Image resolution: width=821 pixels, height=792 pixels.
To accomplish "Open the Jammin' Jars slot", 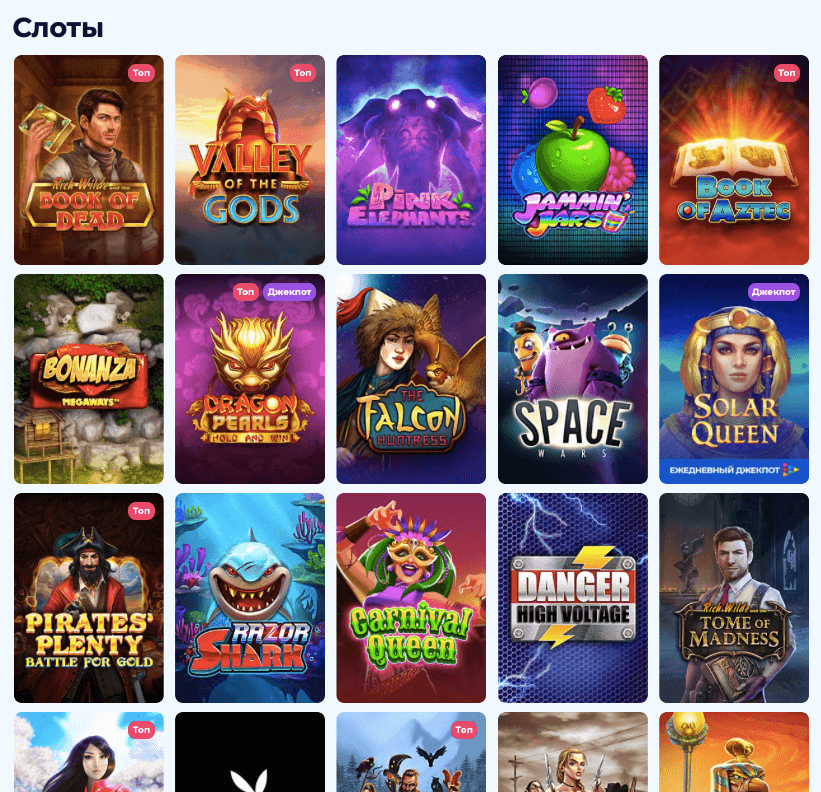I will tap(573, 160).
